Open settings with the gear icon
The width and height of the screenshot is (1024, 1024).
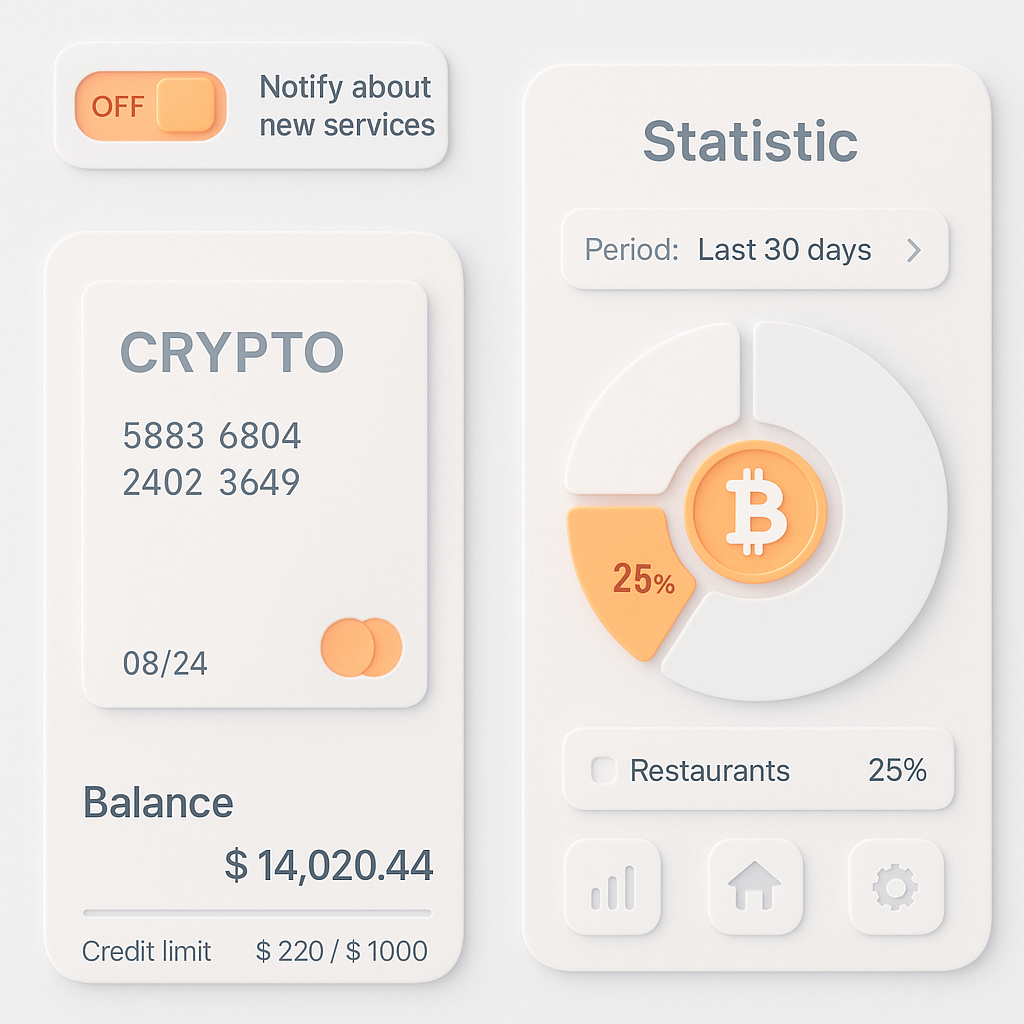(x=896, y=887)
